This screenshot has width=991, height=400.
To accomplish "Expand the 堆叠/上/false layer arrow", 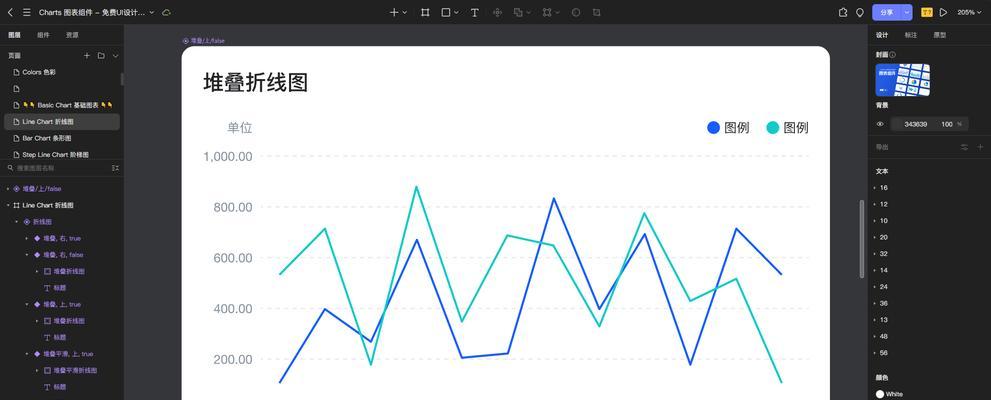I will pos(8,189).
